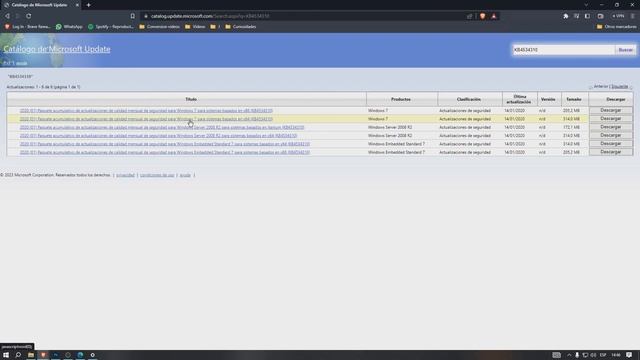The height and width of the screenshot is (360, 640).
Task: Open the browser main menu icon
Action: coord(633,16)
